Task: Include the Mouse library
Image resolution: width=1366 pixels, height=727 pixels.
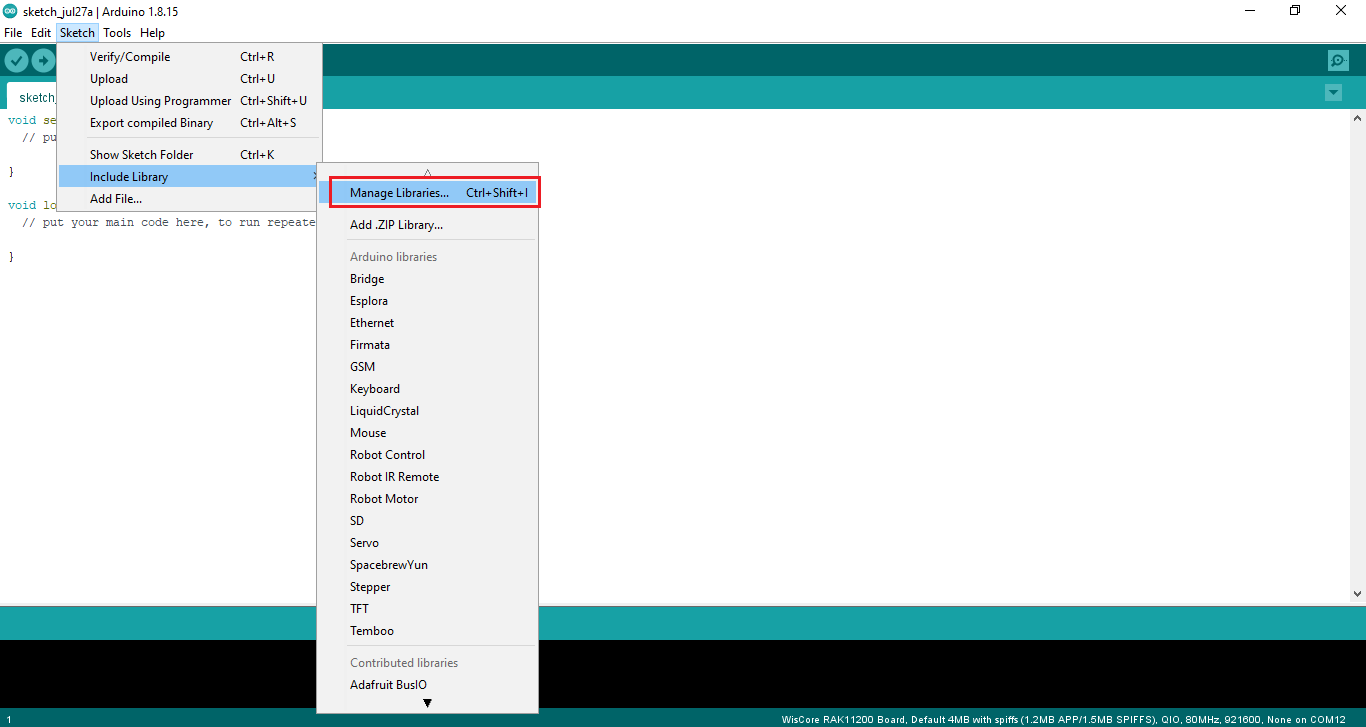Action: (428, 433)
